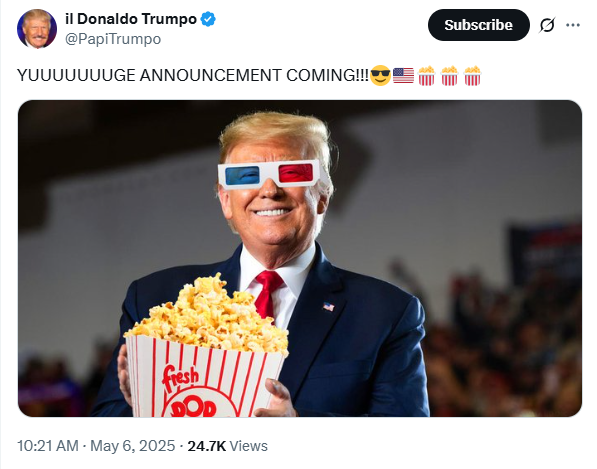
Task: Open the @PapiTrumpo handle link
Action: 113,39
